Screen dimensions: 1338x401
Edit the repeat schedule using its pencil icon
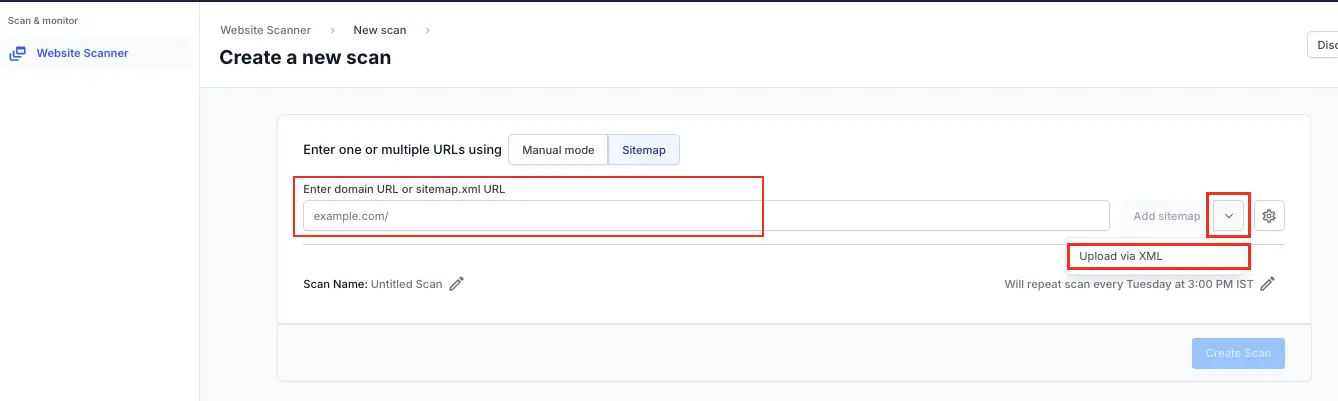[1267, 284]
